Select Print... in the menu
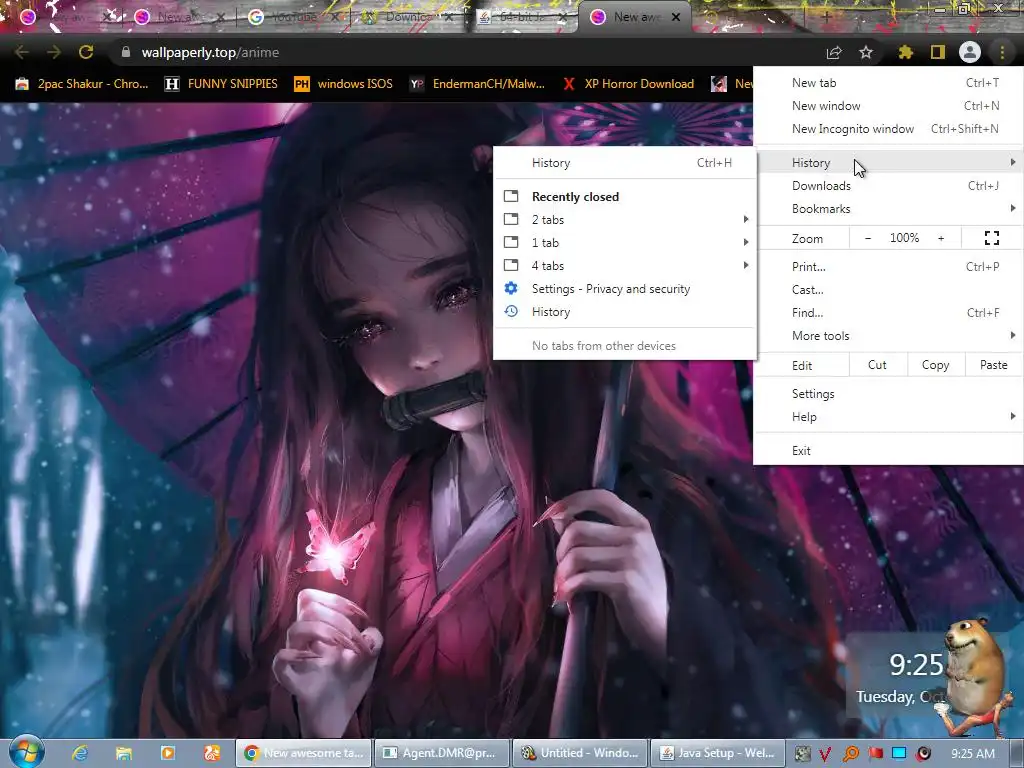The image size is (1024, 768). 888,266
